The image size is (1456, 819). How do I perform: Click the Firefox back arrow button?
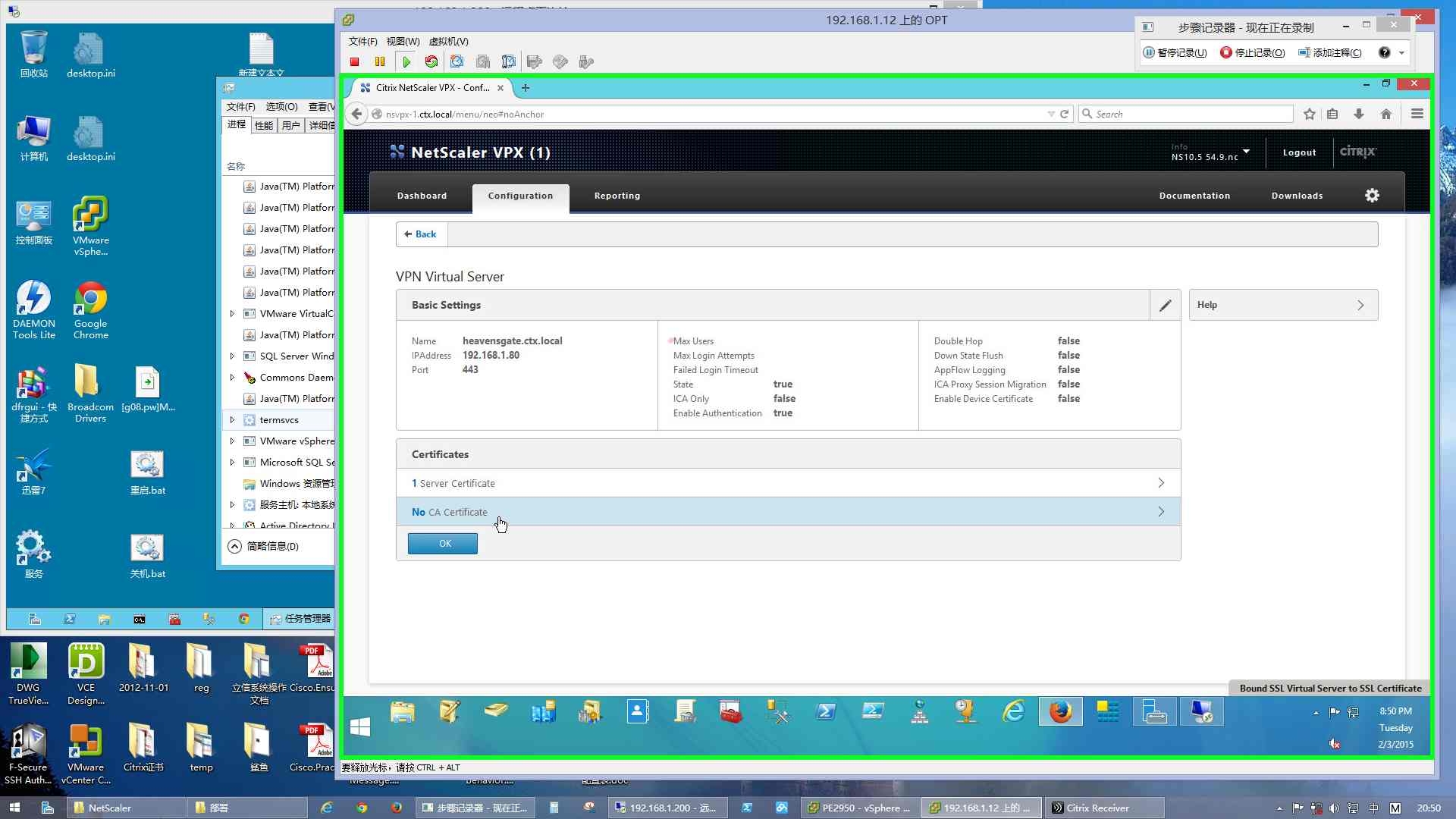pyautogui.click(x=356, y=114)
